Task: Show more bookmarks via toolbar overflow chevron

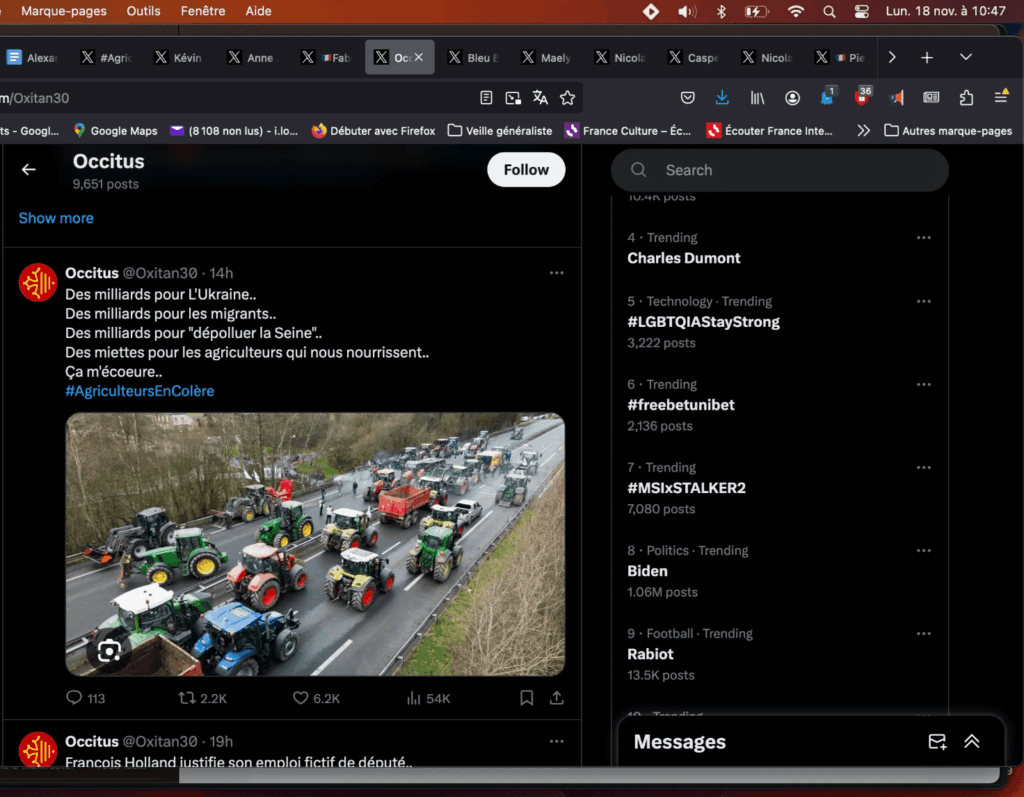Action: 863,130
